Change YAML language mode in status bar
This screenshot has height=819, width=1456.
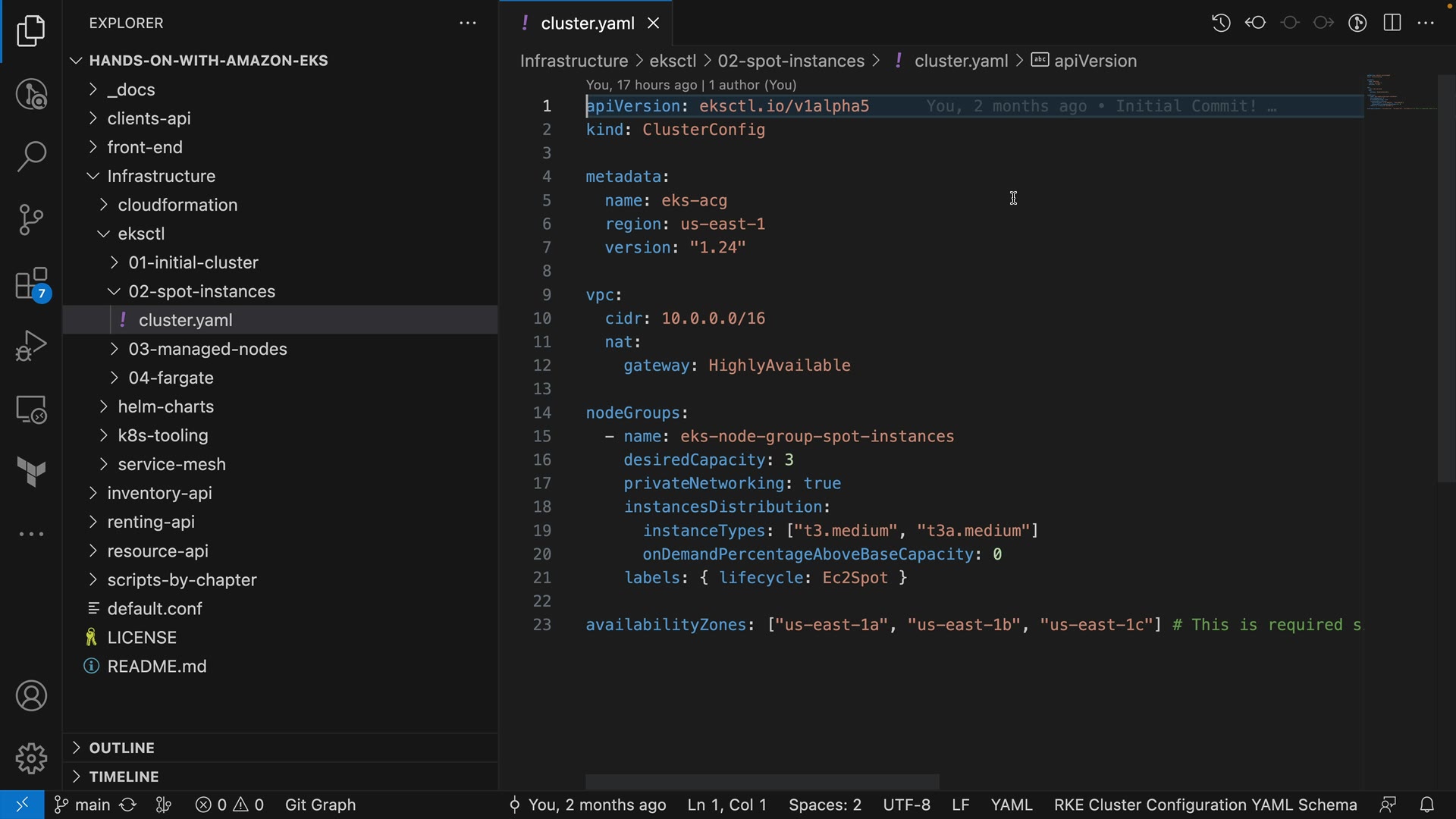(1011, 805)
